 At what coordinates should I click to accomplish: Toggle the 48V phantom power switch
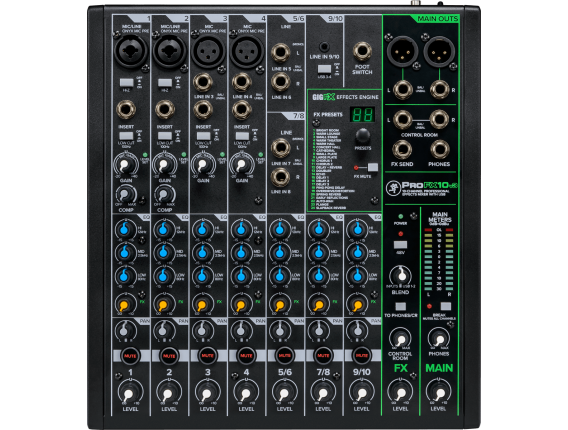pos(400,245)
